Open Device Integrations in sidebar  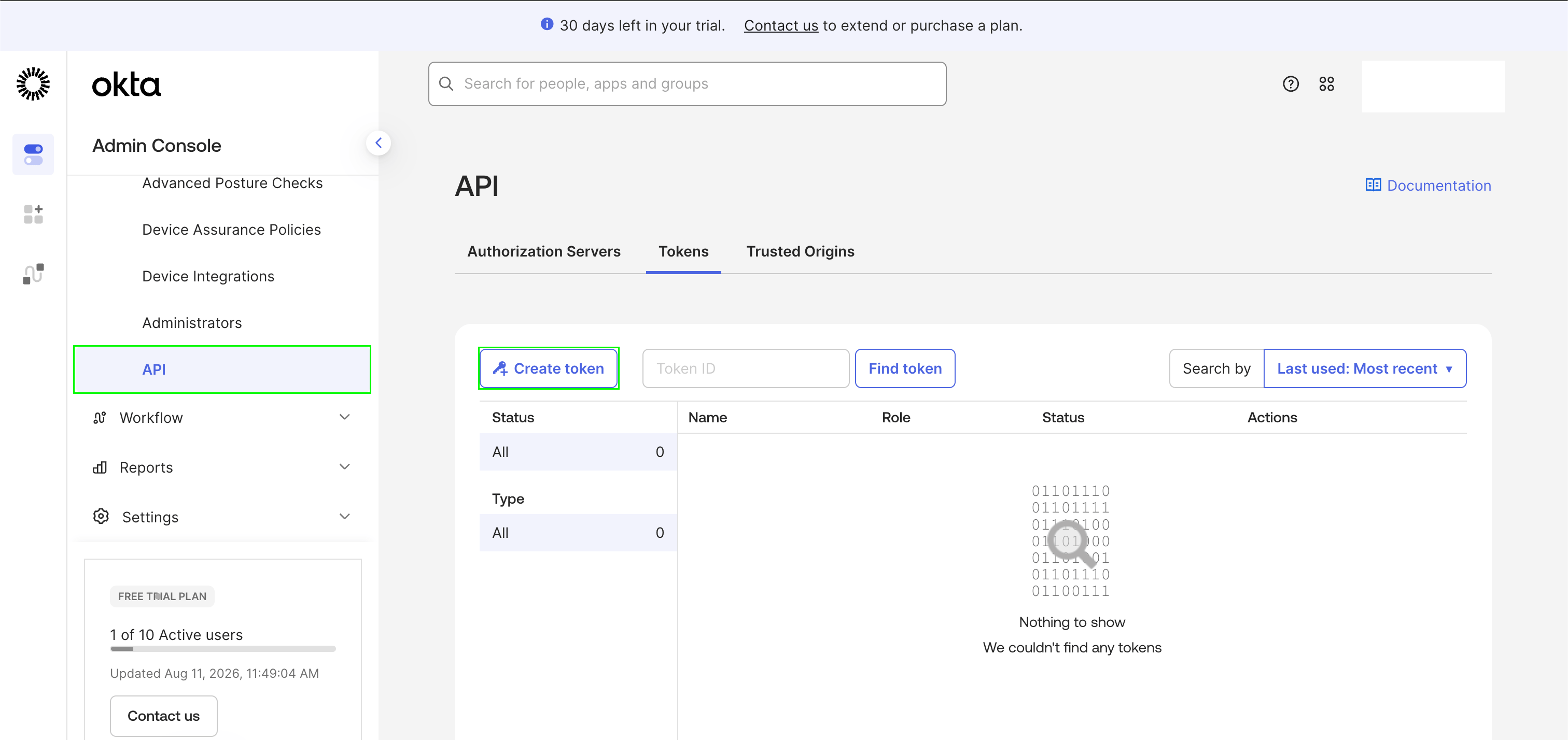[208, 276]
